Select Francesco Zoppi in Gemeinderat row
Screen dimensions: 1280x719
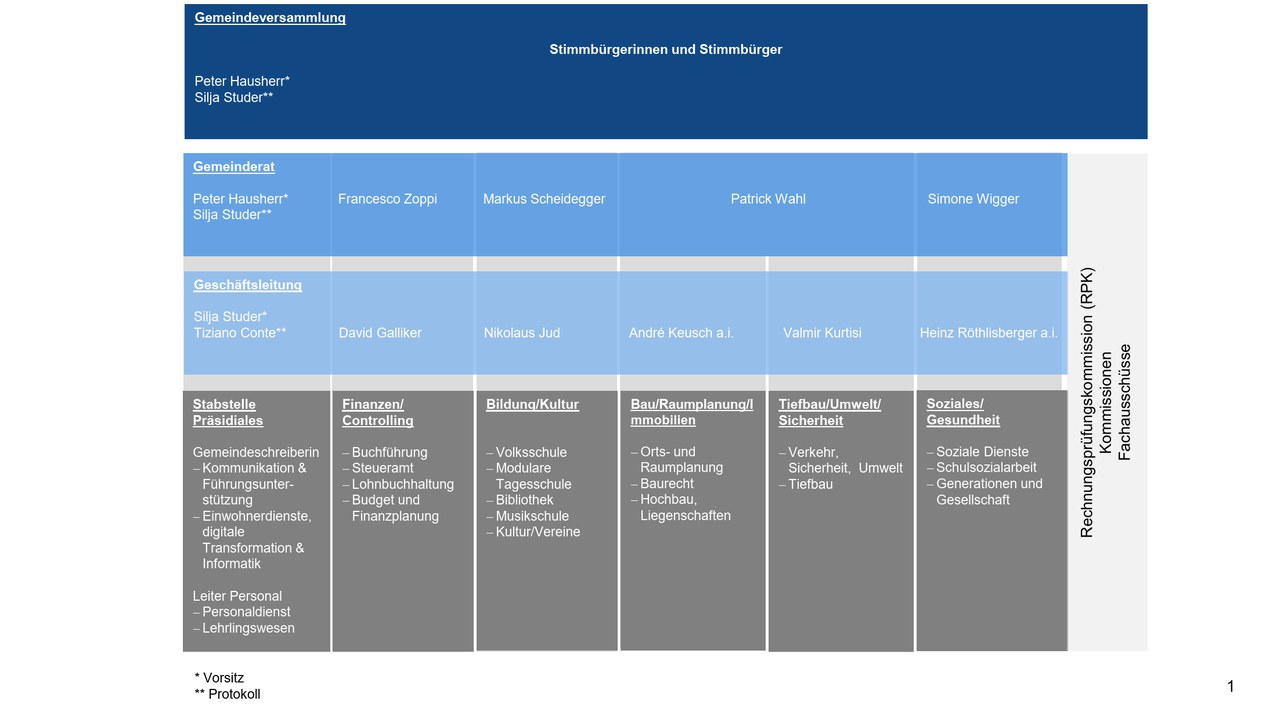click(x=388, y=199)
